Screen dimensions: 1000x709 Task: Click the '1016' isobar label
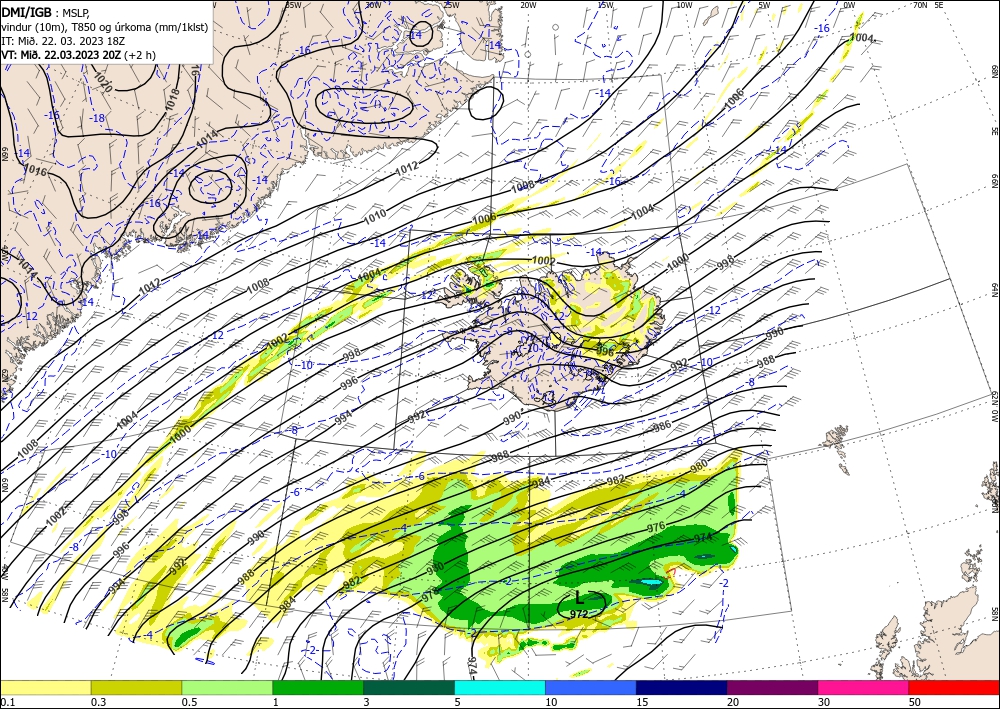(36, 170)
